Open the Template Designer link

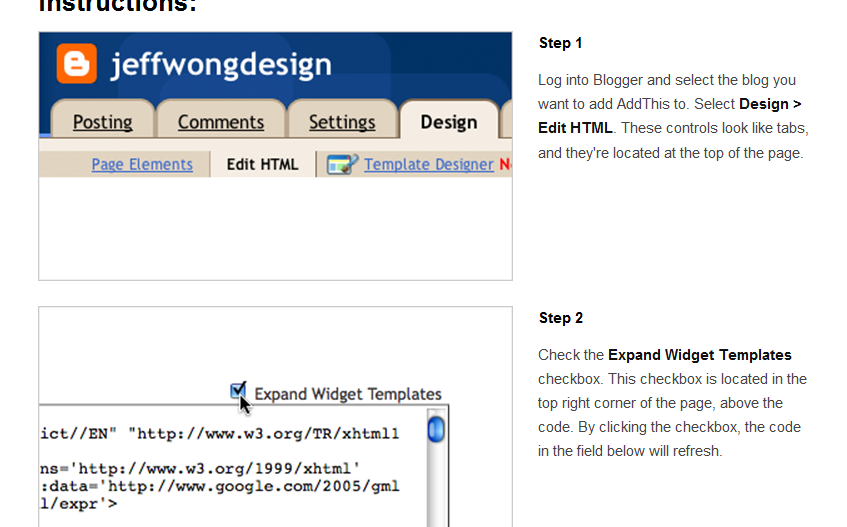coord(428,164)
